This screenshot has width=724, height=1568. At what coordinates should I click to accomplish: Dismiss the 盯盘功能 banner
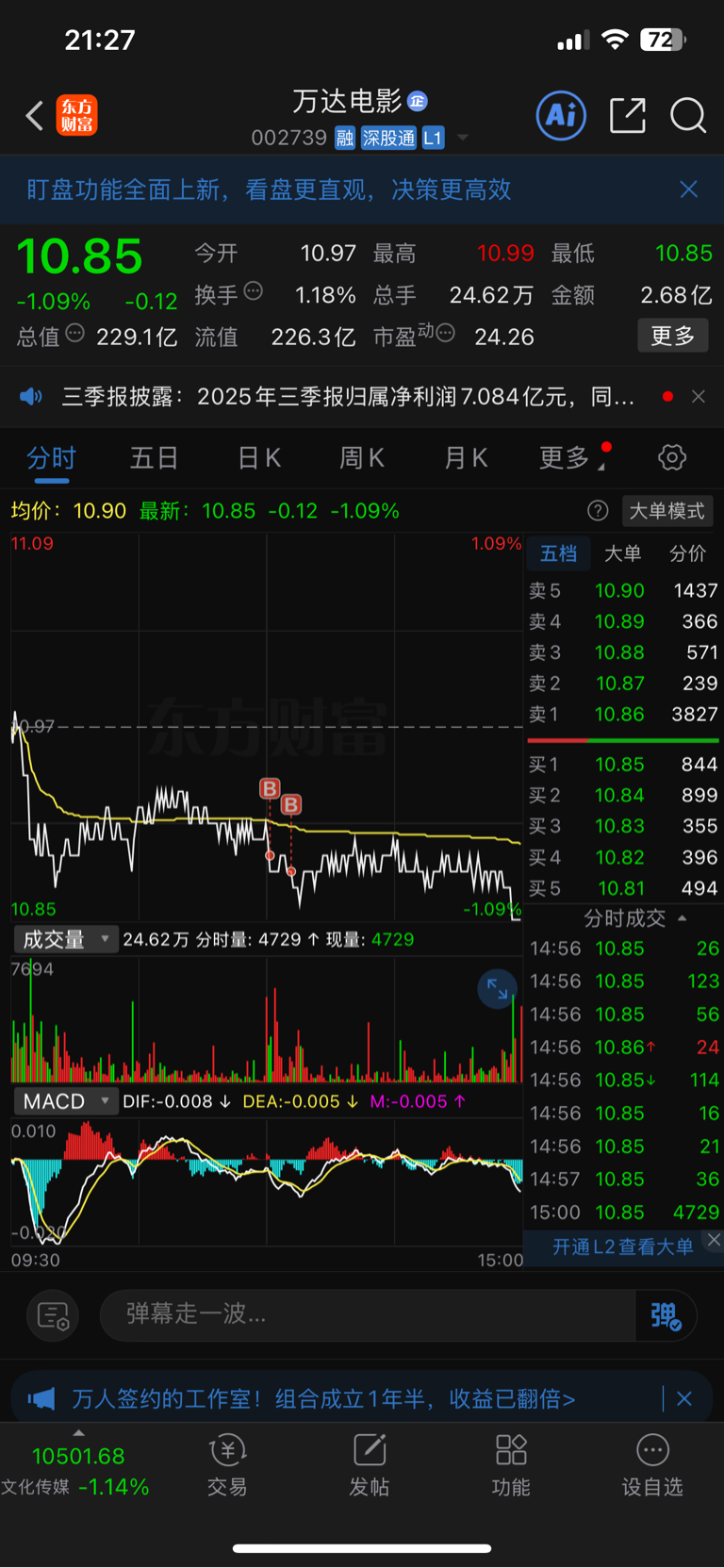coord(689,190)
